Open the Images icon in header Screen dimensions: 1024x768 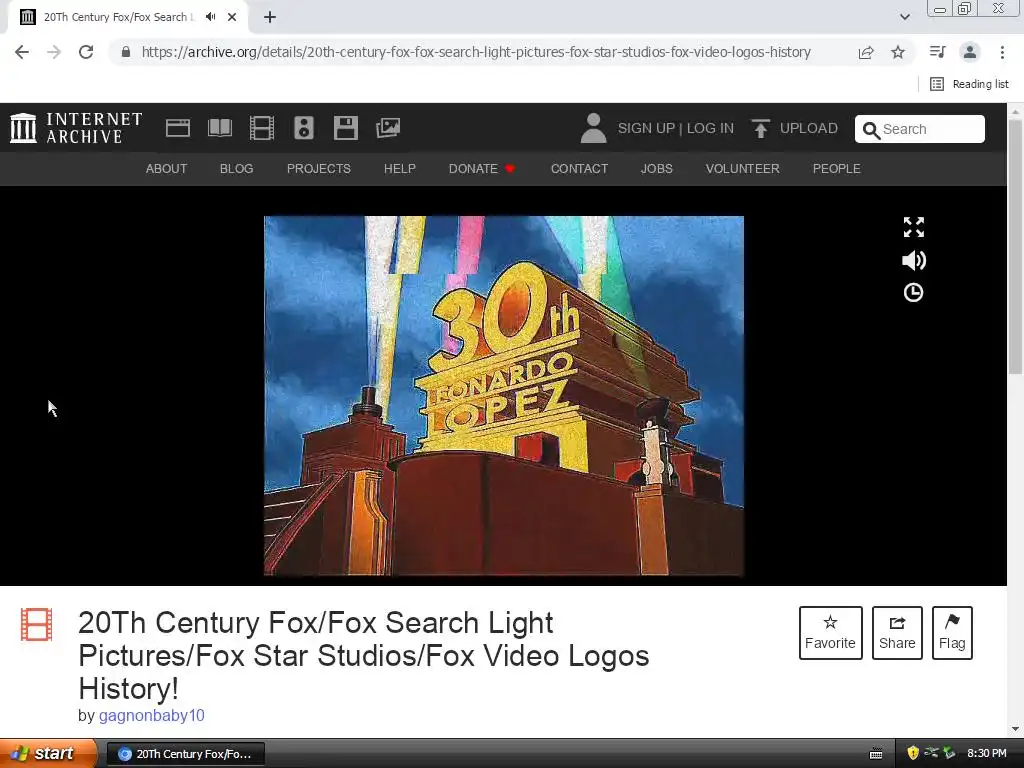tap(388, 128)
